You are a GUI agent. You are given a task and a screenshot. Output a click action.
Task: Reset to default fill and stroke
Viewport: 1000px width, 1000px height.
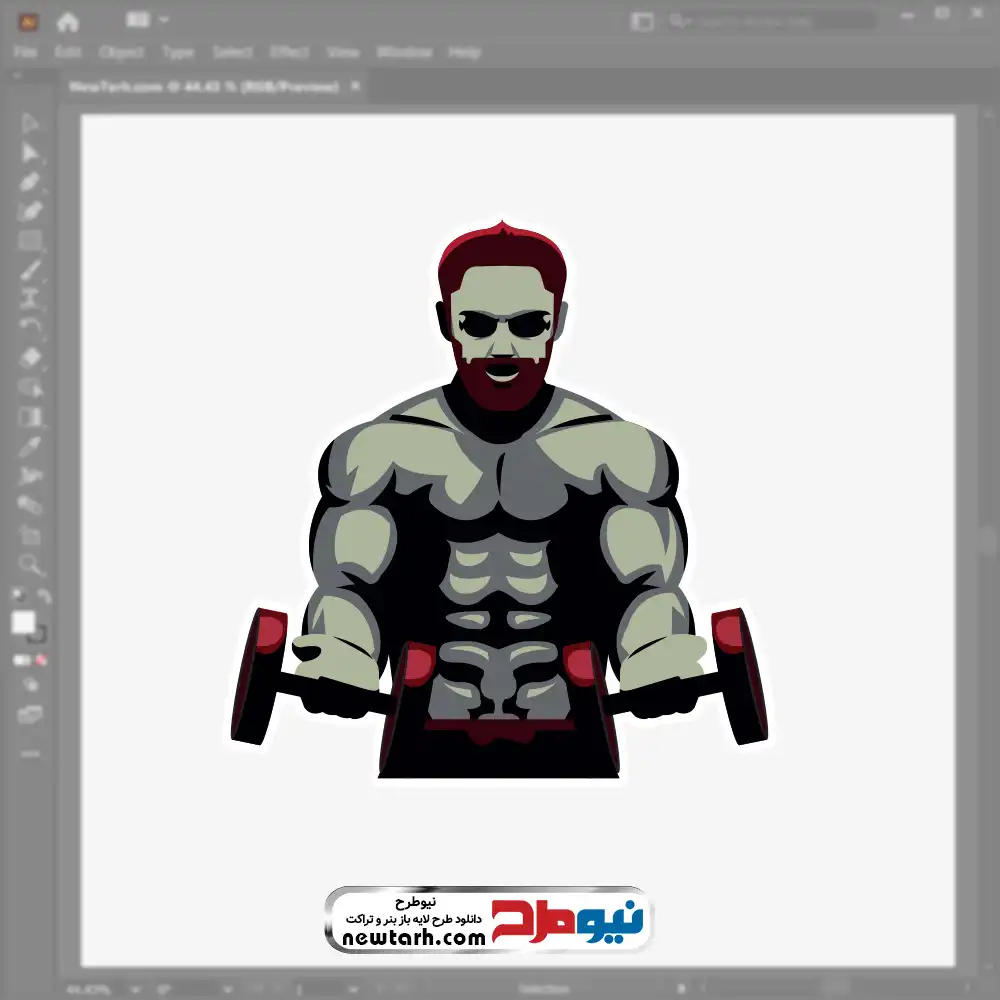coord(18,597)
